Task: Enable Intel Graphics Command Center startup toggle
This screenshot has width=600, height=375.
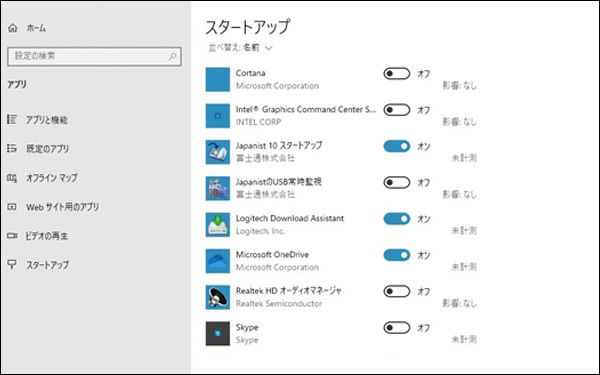Action: pos(397,110)
